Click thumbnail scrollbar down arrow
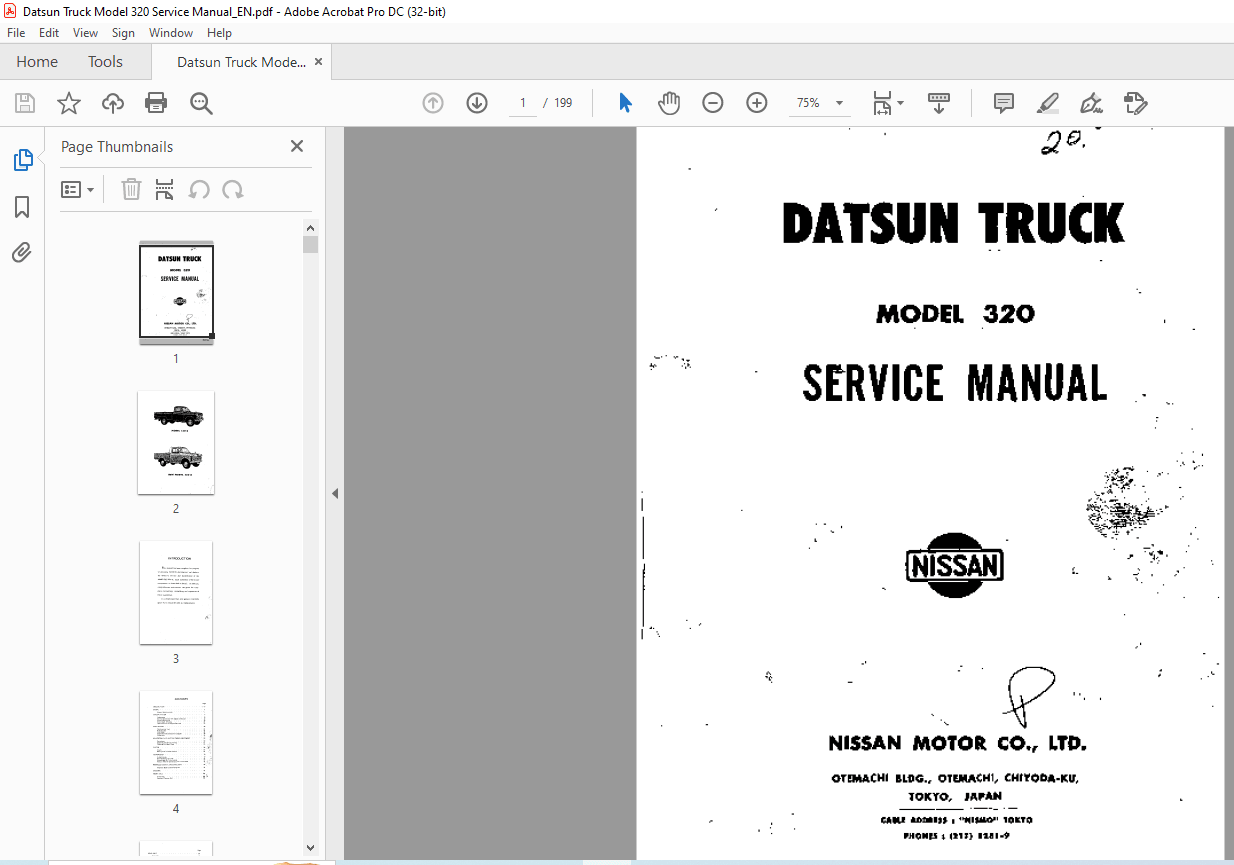The height and width of the screenshot is (865, 1234). (310, 848)
